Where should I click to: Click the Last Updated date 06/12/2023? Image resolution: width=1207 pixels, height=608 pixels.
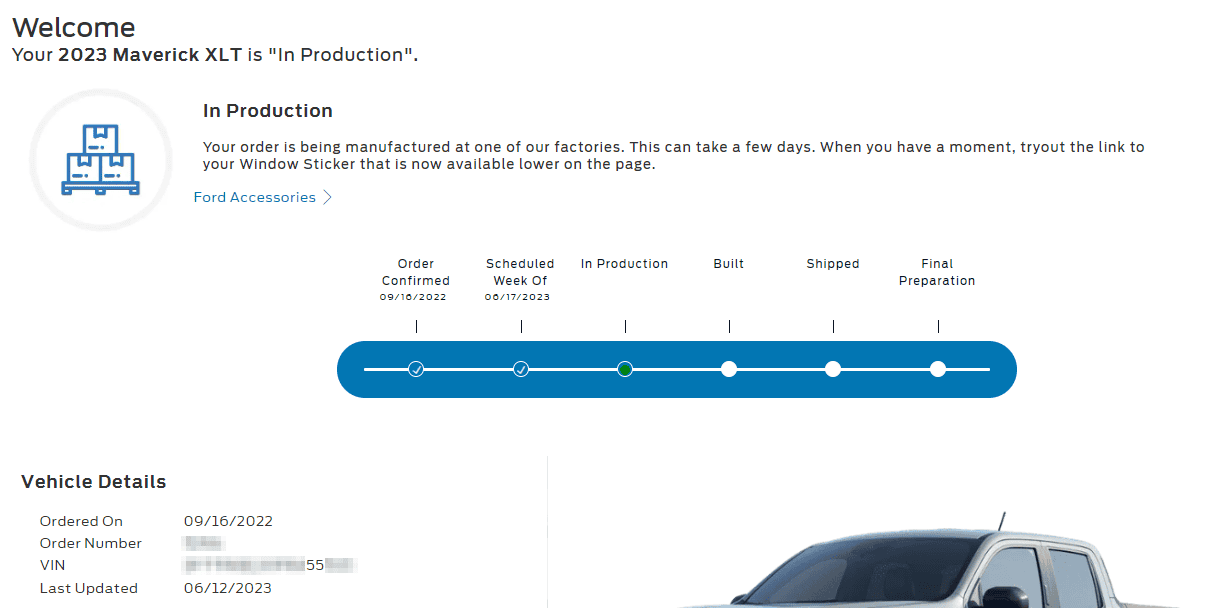[228, 588]
